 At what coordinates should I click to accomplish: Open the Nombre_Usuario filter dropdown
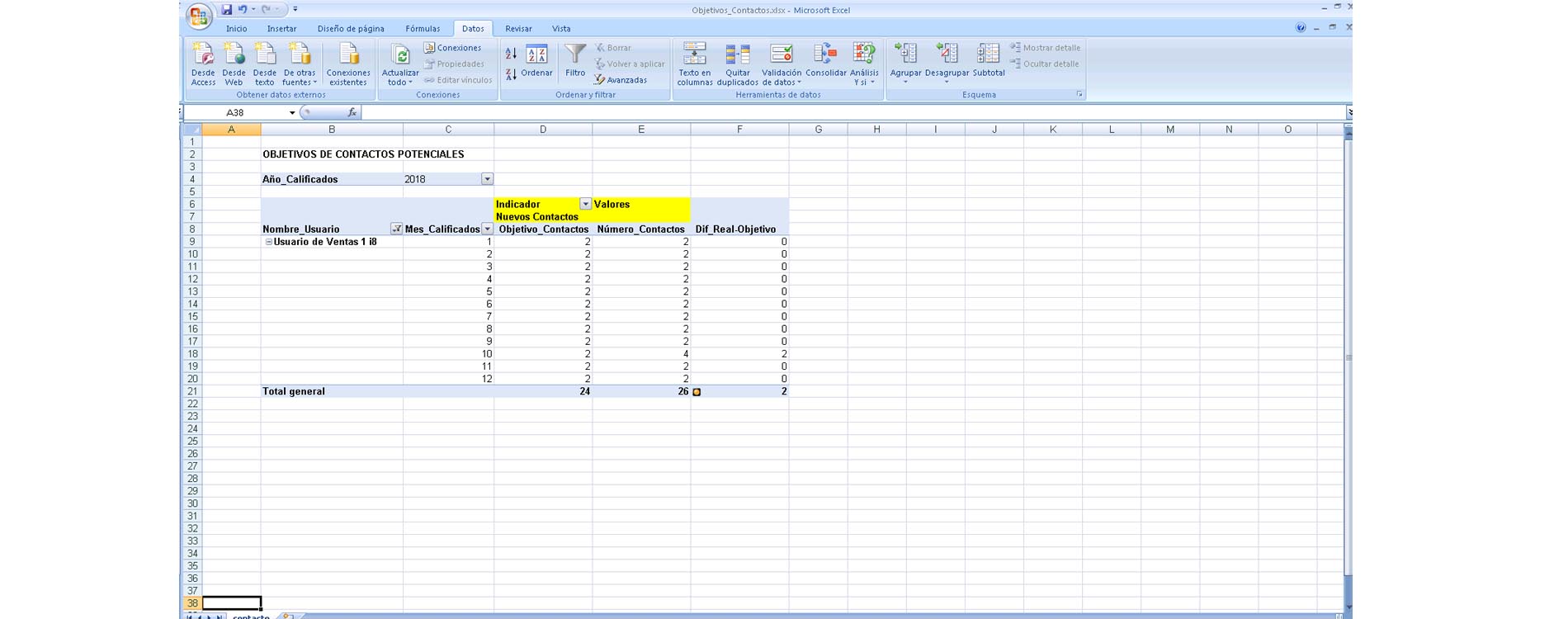coord(396,229)
